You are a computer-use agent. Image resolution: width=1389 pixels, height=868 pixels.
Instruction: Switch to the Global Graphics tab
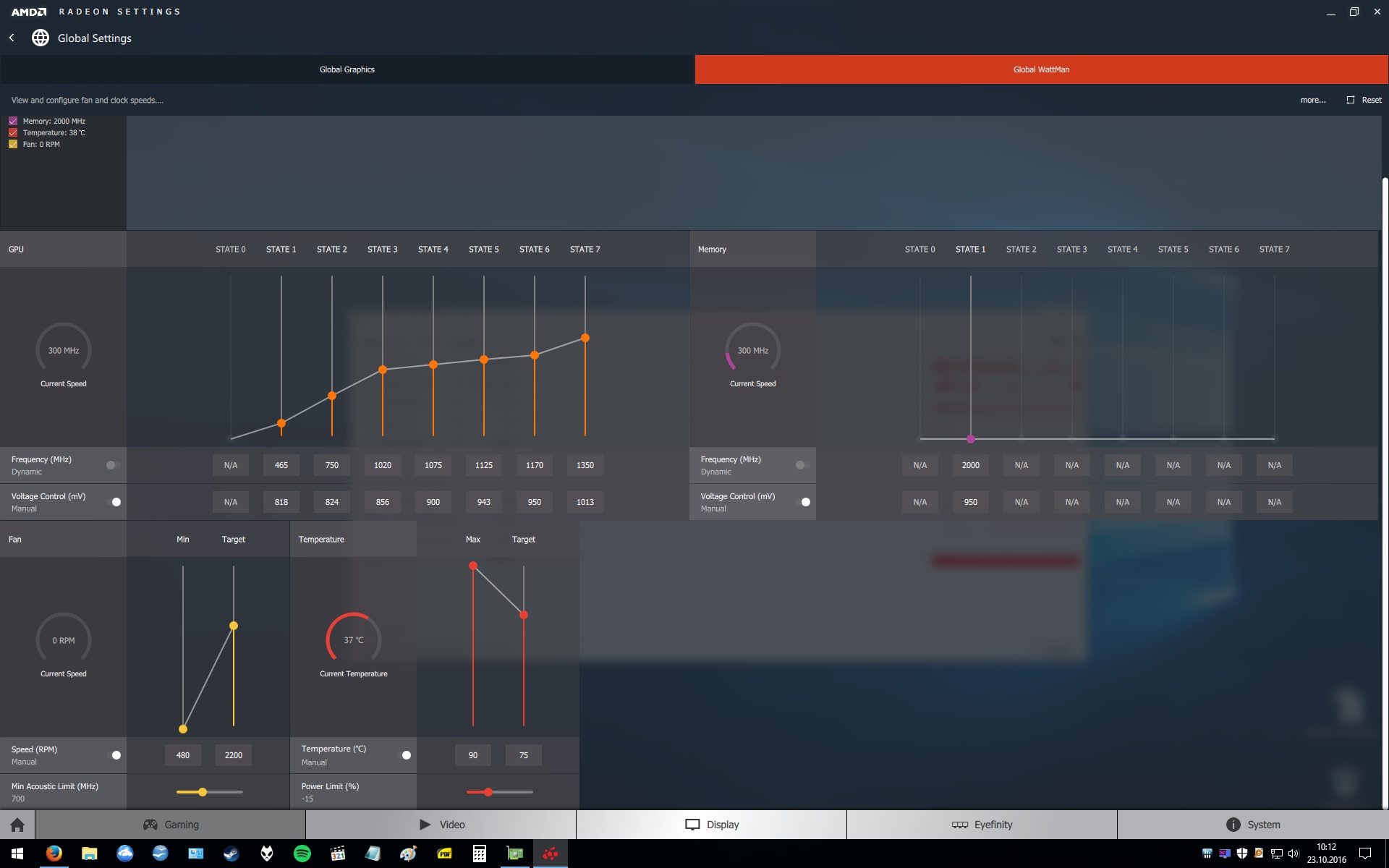(x=347, y=69)
